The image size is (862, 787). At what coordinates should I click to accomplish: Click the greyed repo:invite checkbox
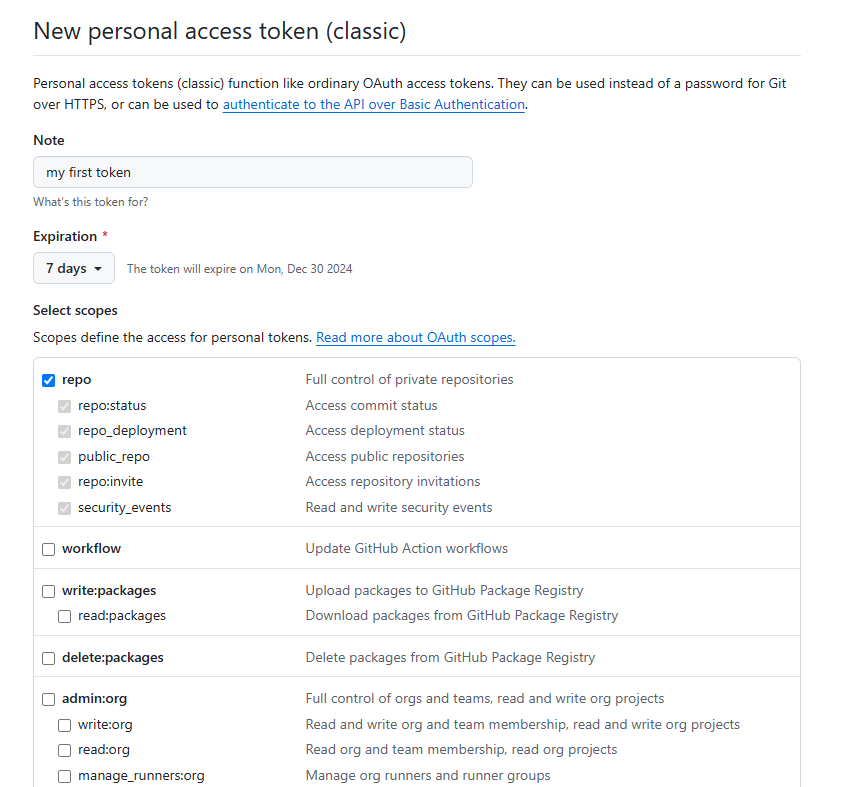(x=64, y=483)
